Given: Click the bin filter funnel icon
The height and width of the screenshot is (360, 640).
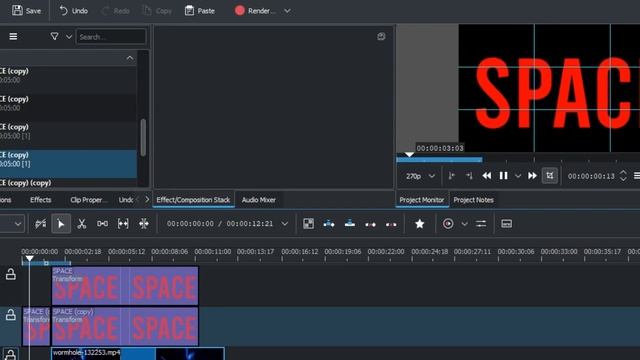Looking at the screenshot, I should tap(54, 37).
